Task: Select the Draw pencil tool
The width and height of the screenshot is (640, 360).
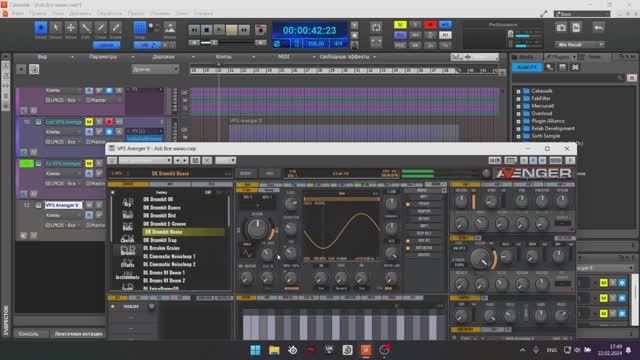Action: [x=100, y=27]
